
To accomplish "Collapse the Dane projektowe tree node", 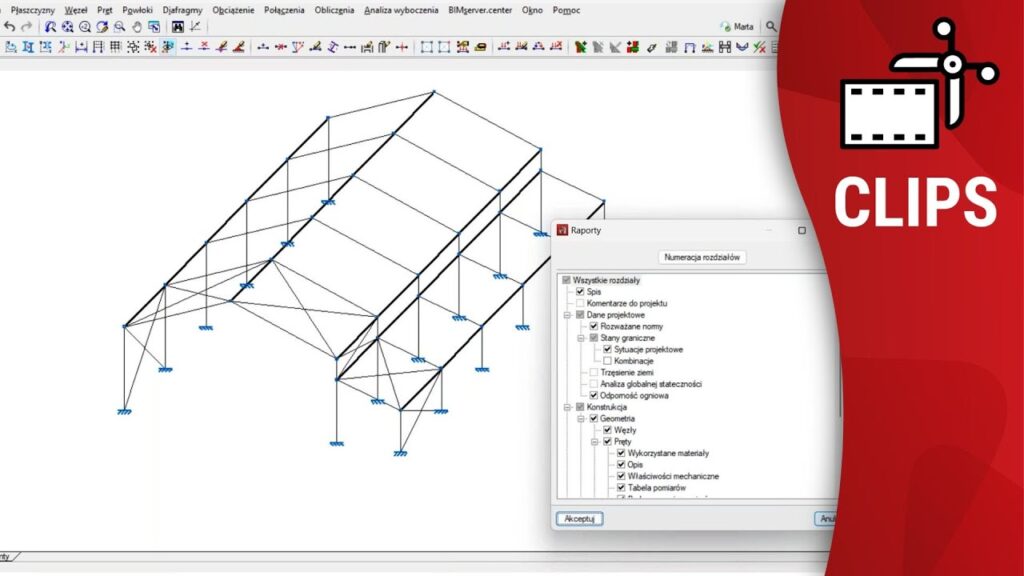I will pyautogui.click(x=567, y=315).
